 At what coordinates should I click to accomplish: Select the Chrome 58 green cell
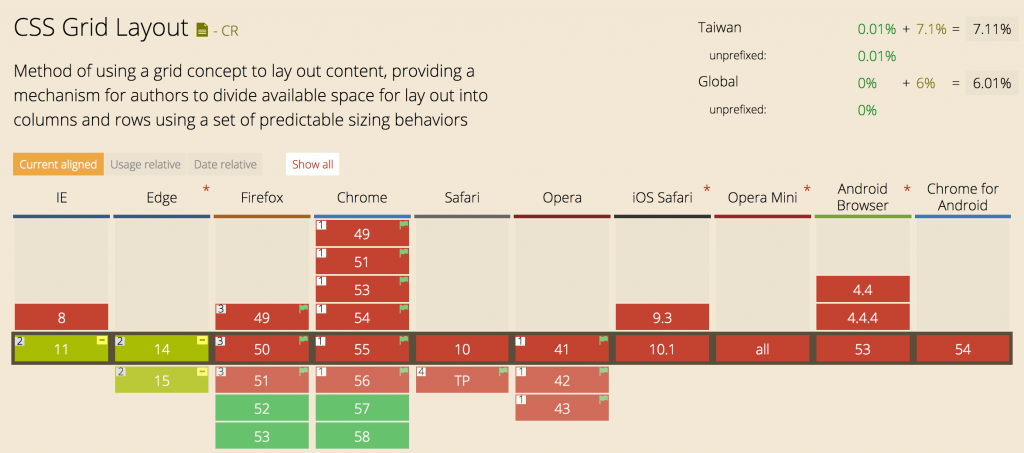coord(362,437)
